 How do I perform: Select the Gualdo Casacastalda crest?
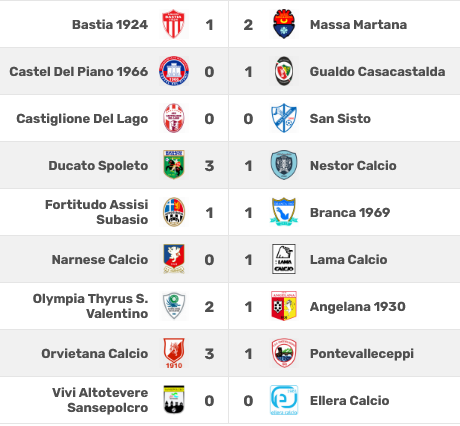(284, 71)
